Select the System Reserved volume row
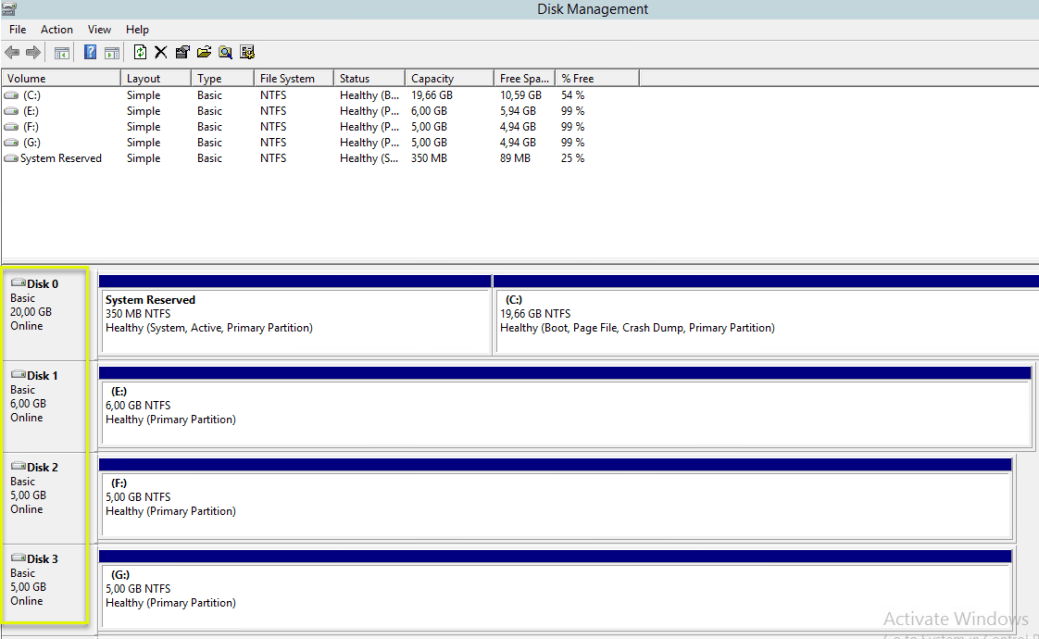The height and width of the screenshot is (639, 1039). coord(60,158)
